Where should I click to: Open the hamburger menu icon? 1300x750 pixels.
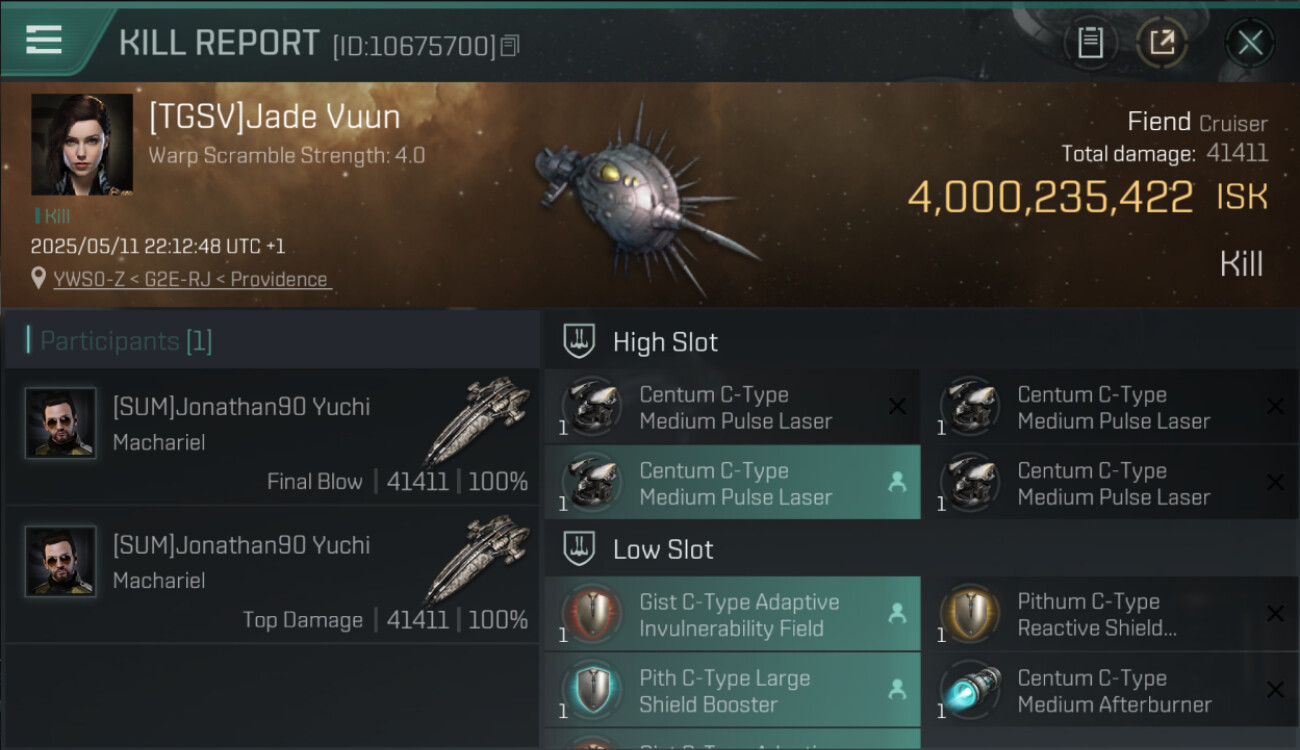pyautogui.click(x=44, y=40)
